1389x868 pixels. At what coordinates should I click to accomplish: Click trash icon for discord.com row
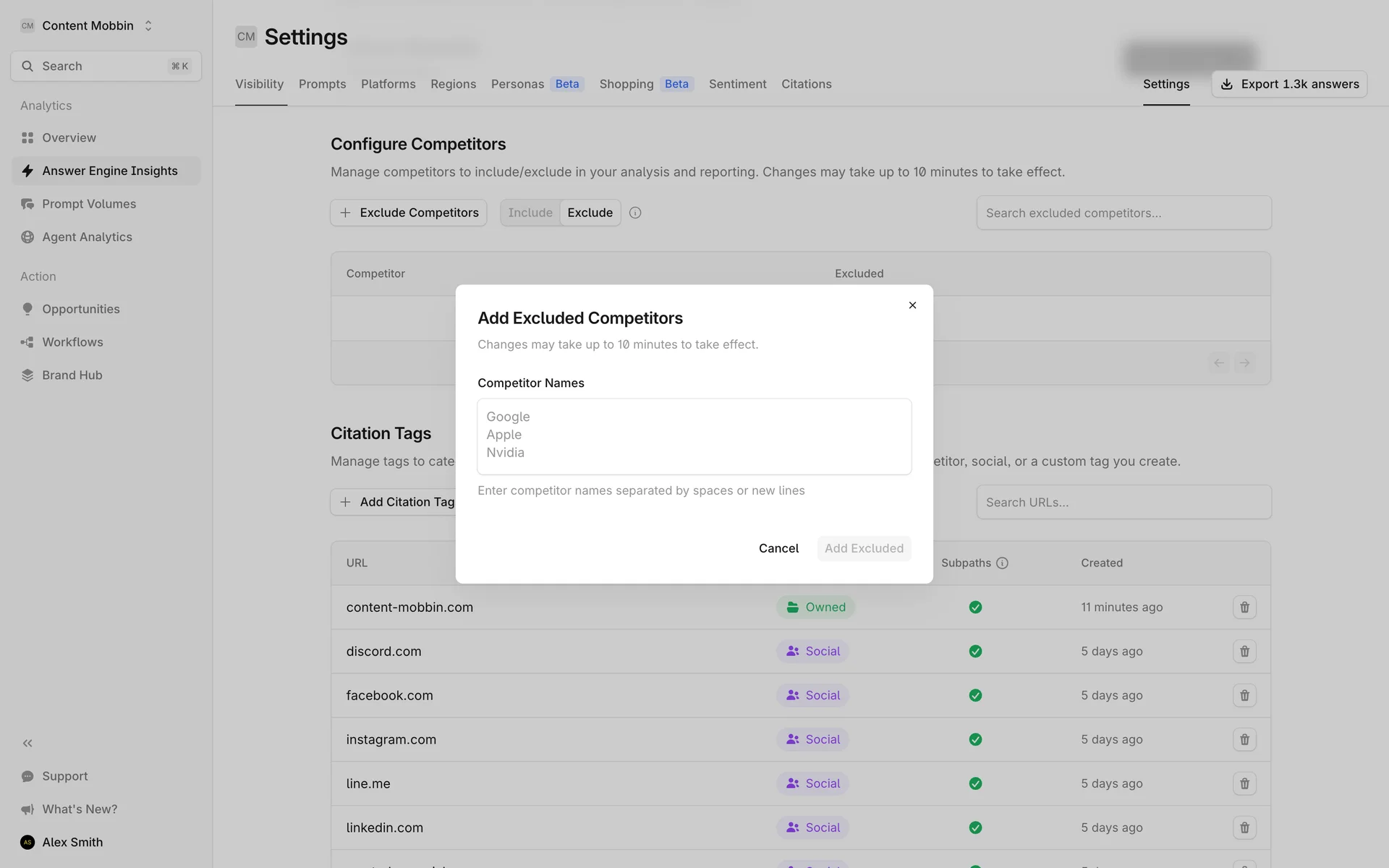point(1244,651)
